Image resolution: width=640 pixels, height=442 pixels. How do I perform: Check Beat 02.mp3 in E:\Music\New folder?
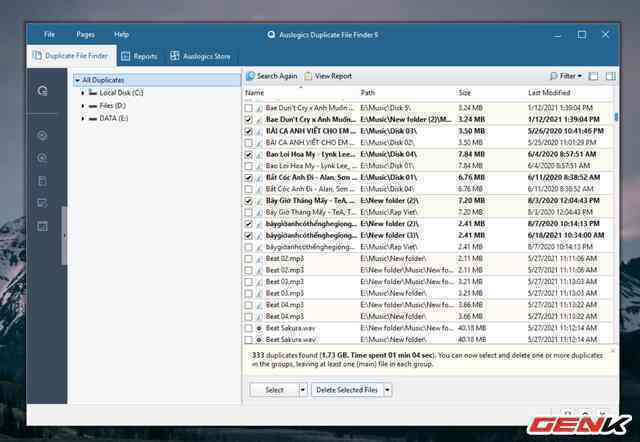coord(248,259)
